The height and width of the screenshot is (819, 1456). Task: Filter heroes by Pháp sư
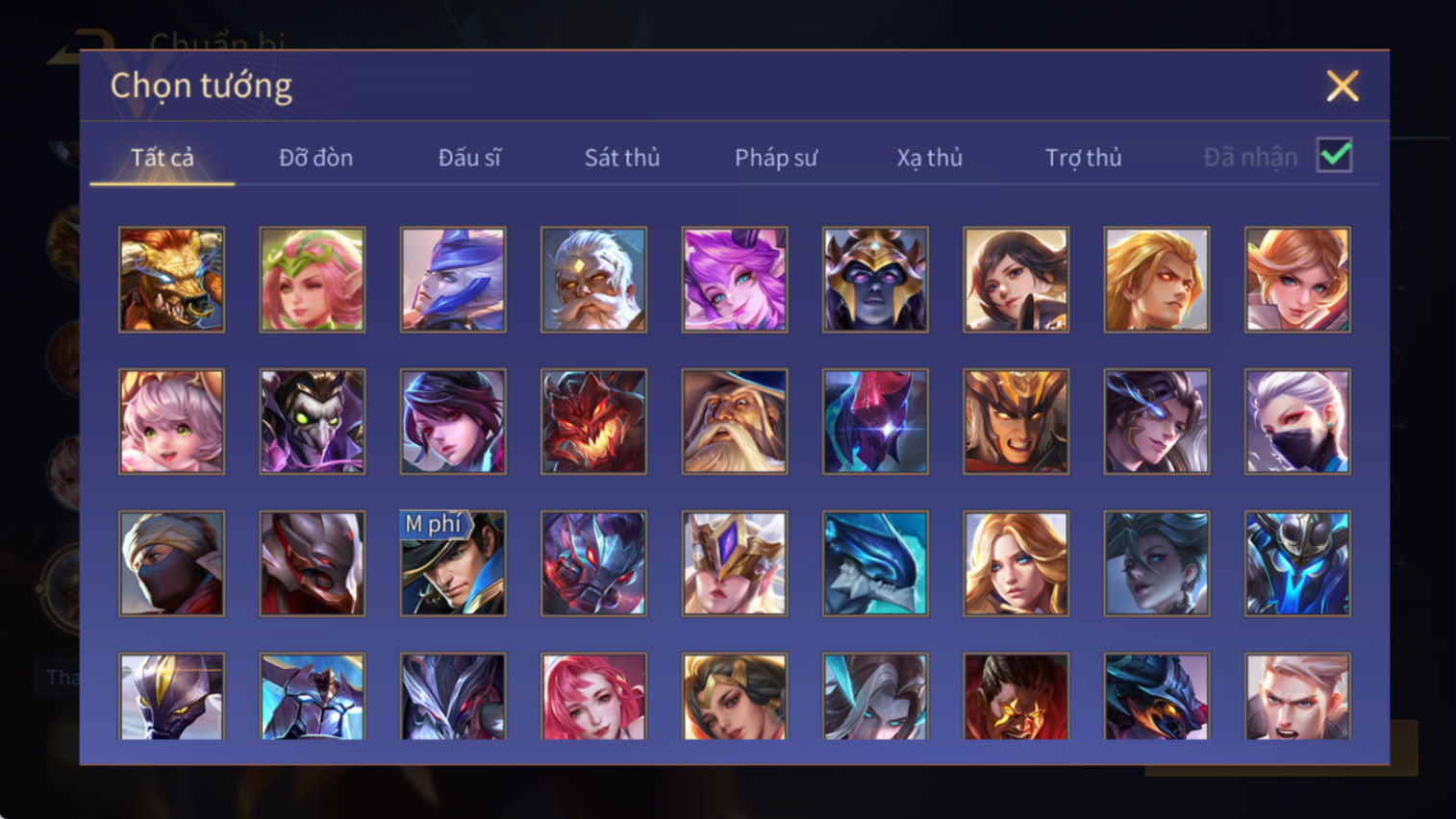pyautogui.click(x=776, y=158)
